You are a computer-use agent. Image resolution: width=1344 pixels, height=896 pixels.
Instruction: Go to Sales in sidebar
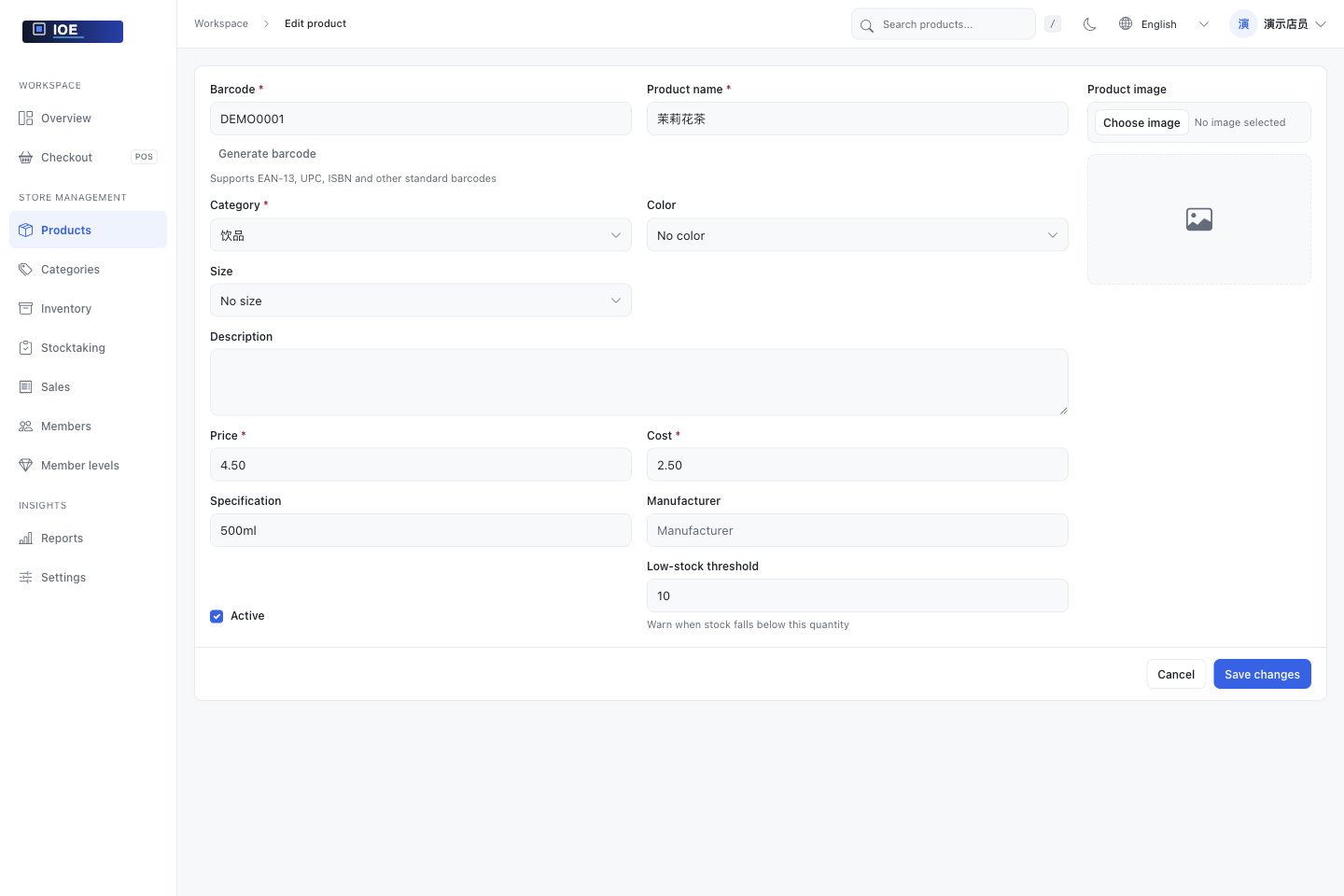[x=88, y=387]
